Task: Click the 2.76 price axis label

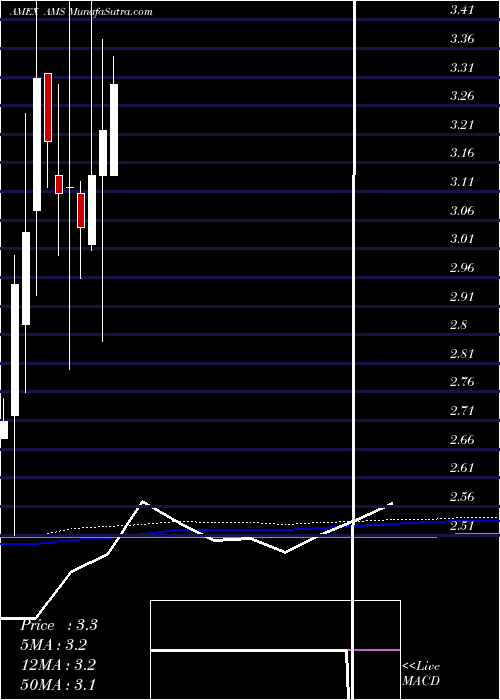Action: [x=462, y=382]
